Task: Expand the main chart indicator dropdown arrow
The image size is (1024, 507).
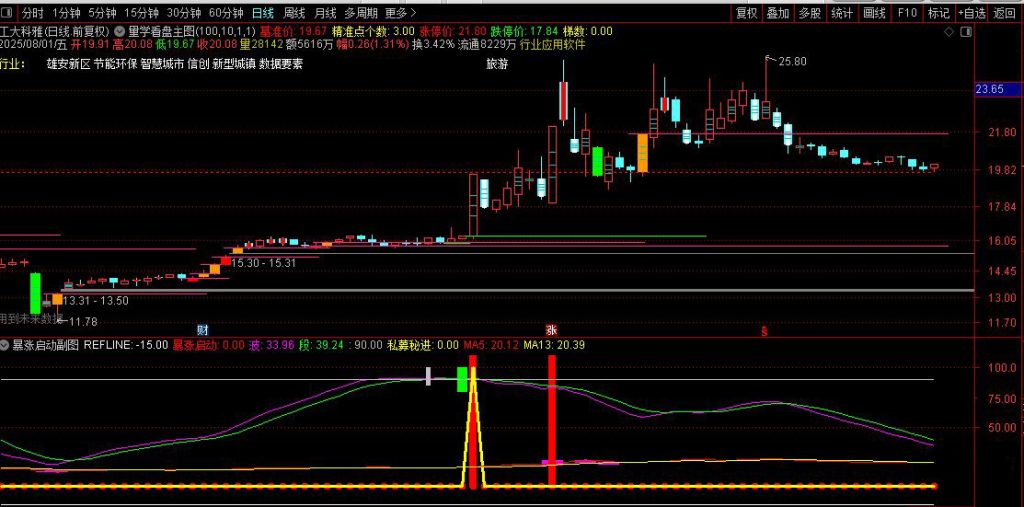Action: [x=120, y=31]
